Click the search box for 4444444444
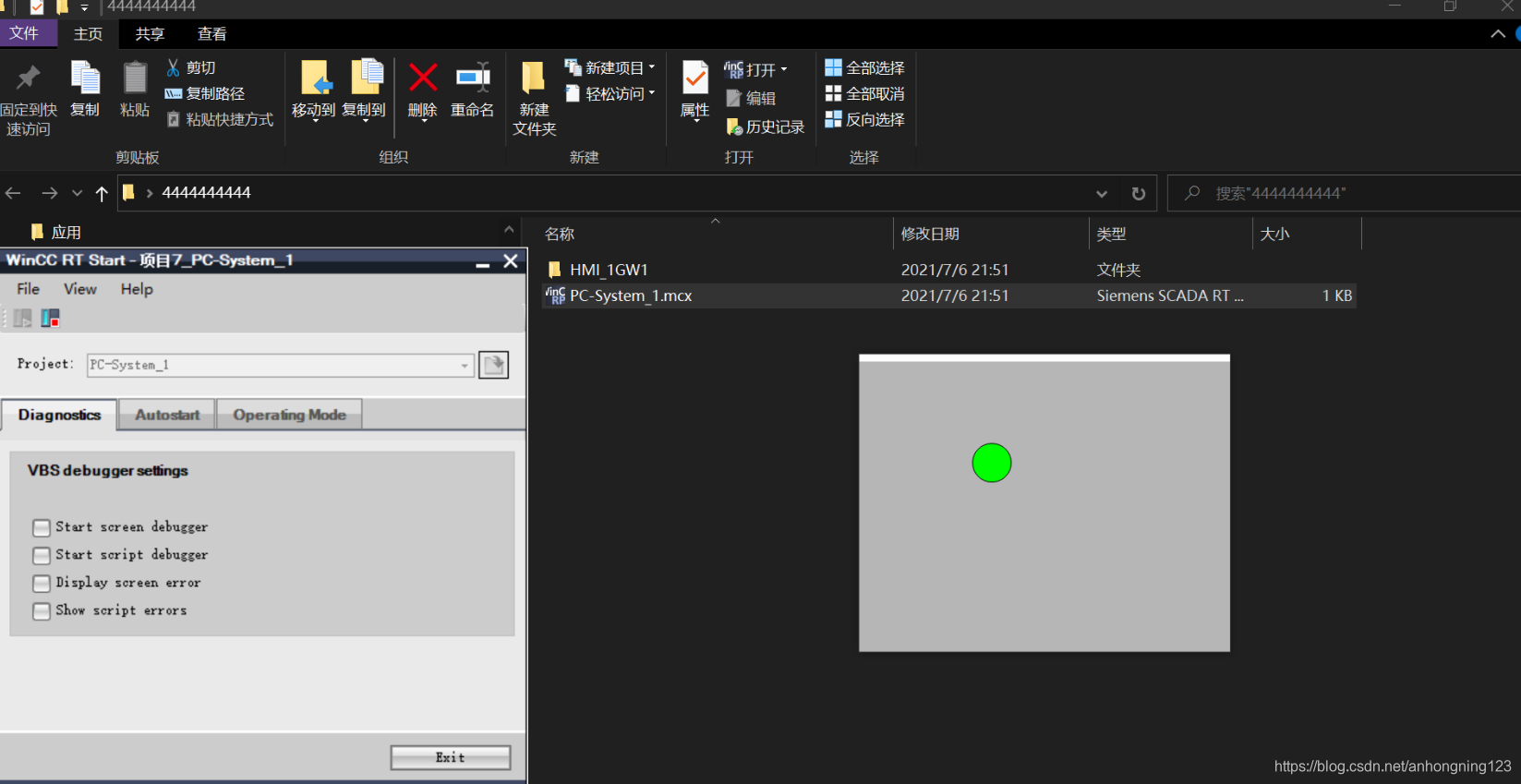Image resolution: width=1521 pixels, height=784 pixels. pos(1344,193)
